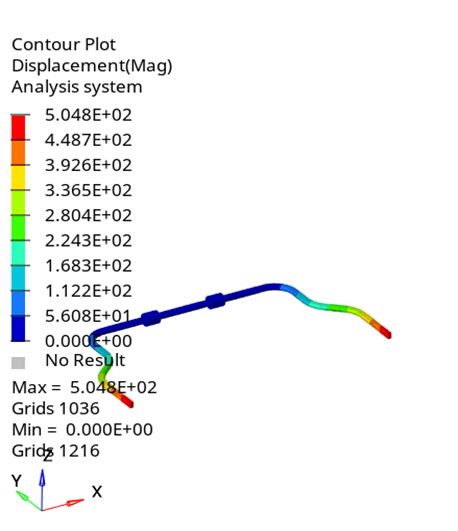Click the red X axis arrow

tap(63, 505)
